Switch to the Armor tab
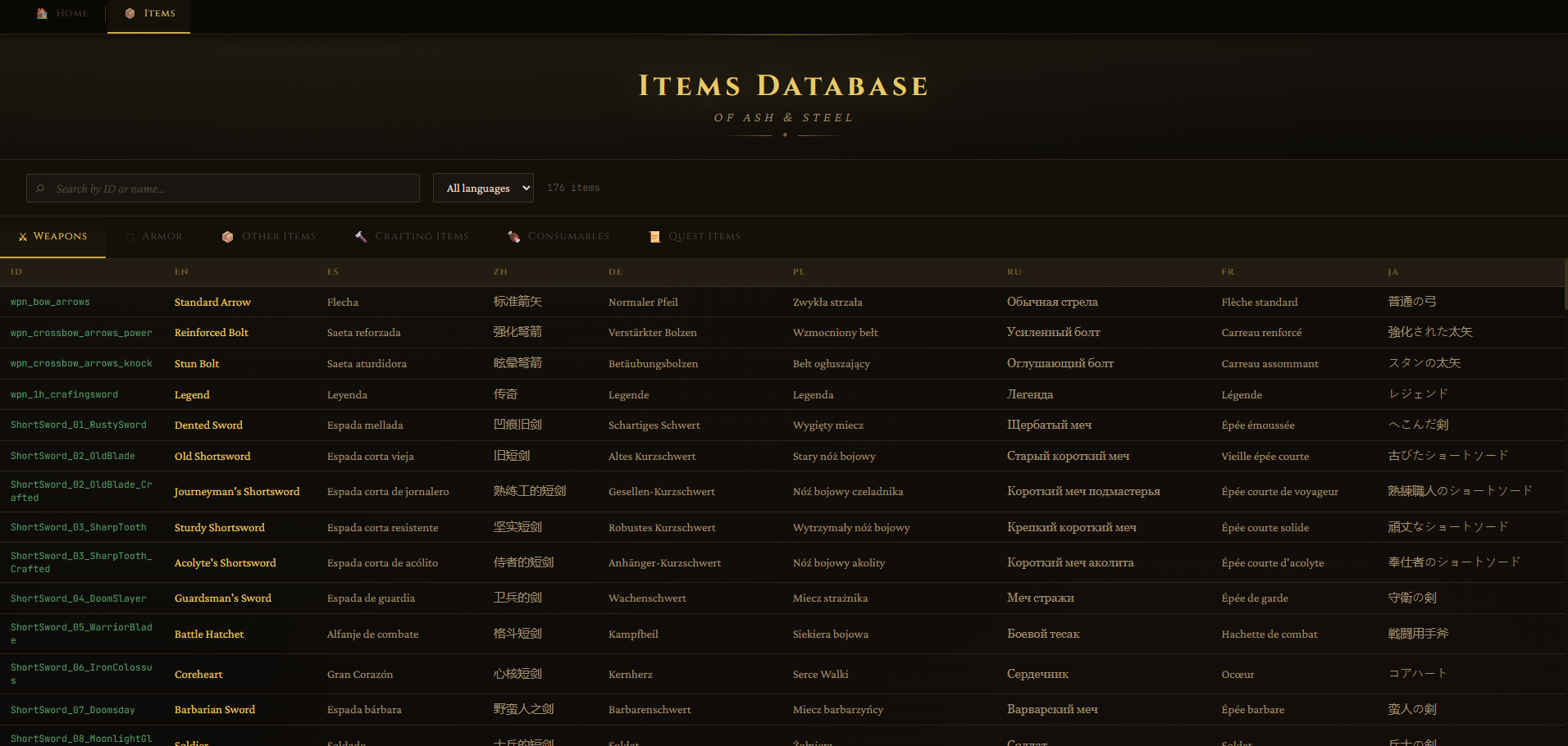The width and height of the screenshot is (1568, 746). click(x=154, y=236)
